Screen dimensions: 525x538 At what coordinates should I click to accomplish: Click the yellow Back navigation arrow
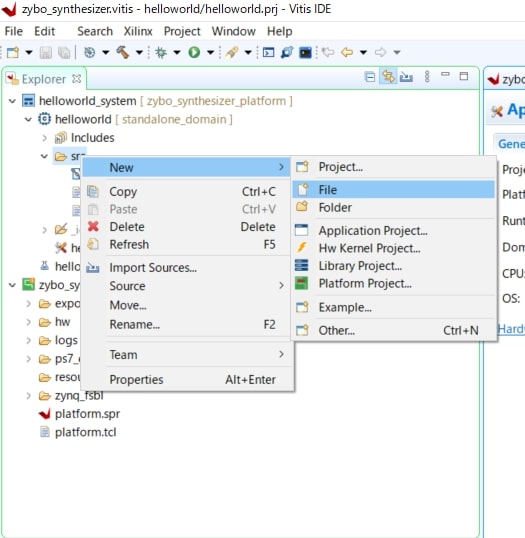pos(347,52)
